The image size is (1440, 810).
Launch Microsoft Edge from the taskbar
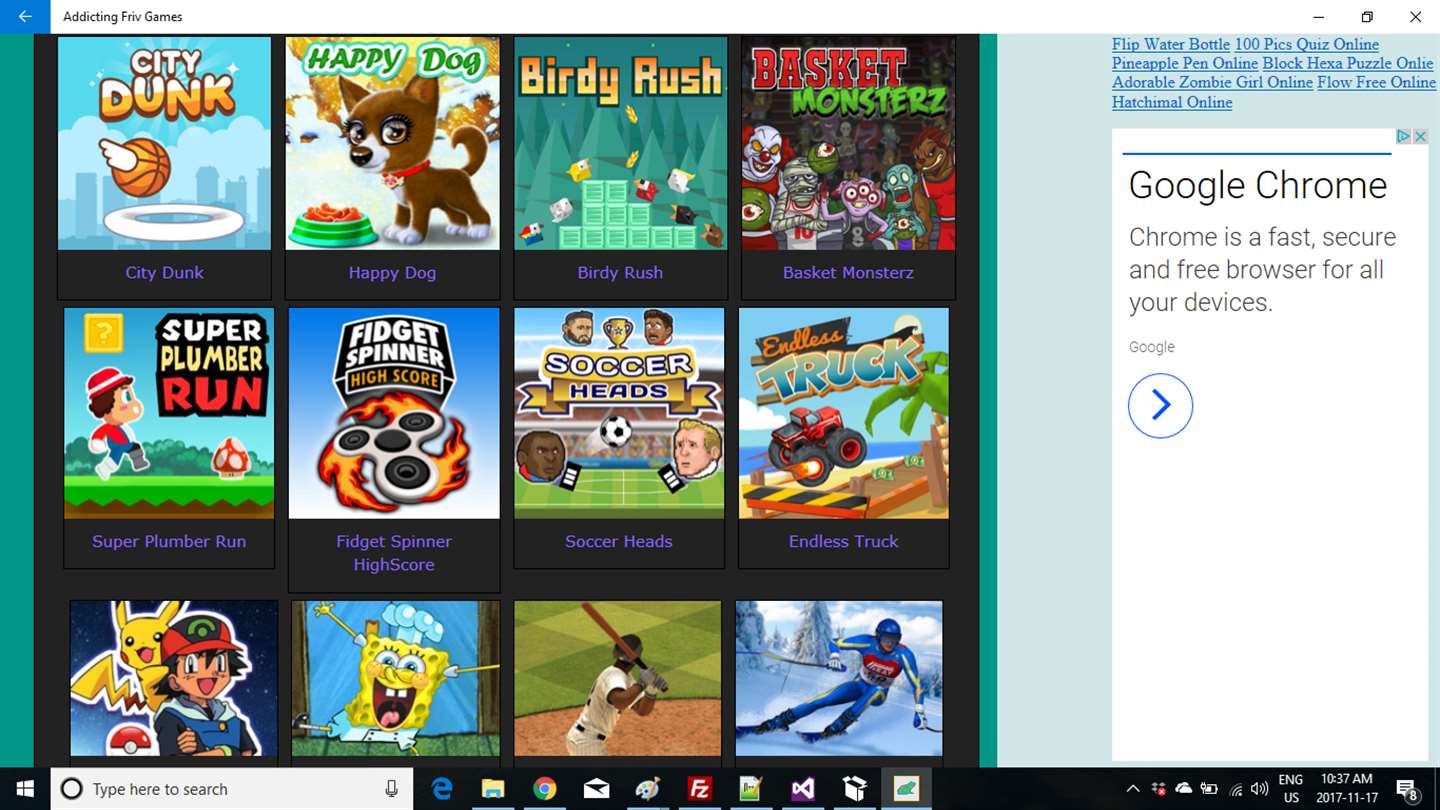442,789
